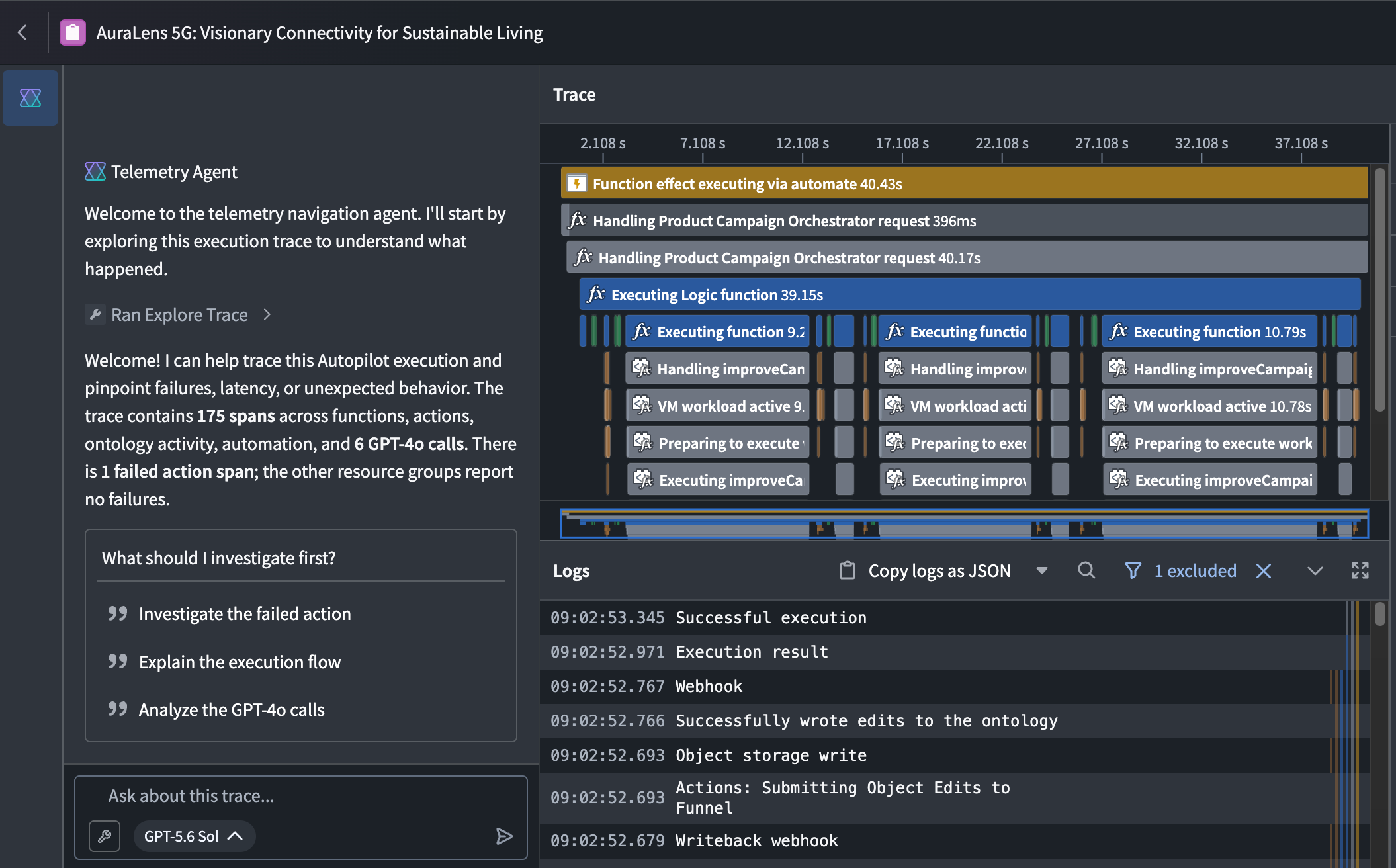This screenshot has width=1396, height=868.
Task: Select the Webhook log row
Action: [x=954, y=686]
